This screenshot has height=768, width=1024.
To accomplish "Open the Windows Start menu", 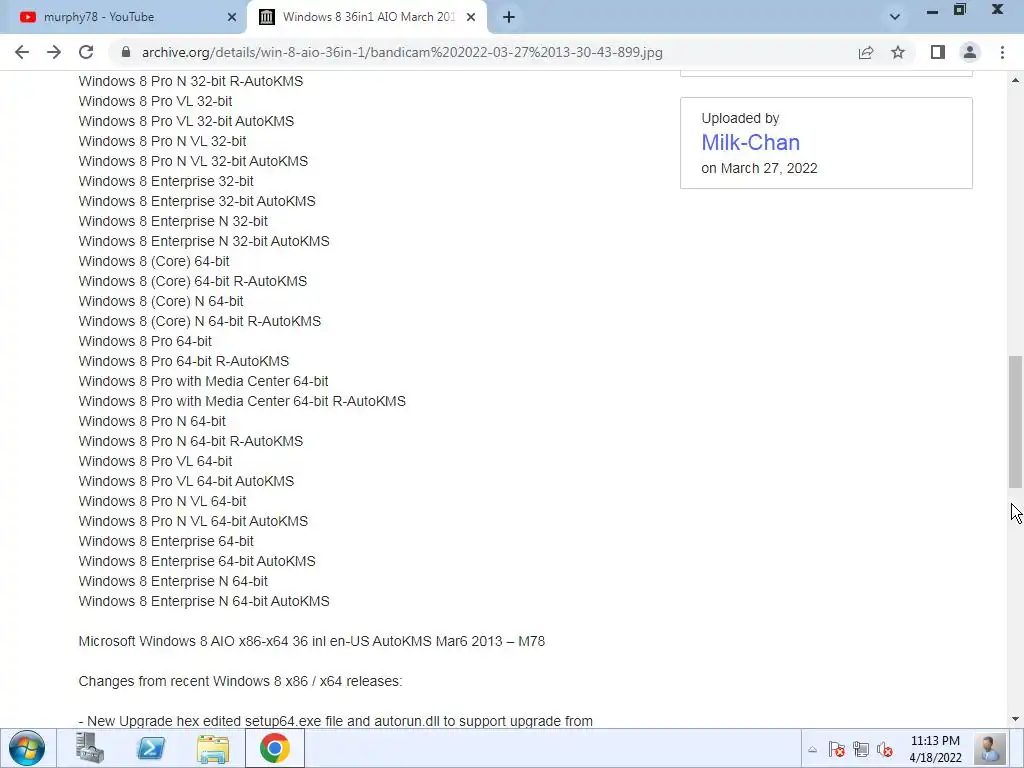I will click(27, 748).
